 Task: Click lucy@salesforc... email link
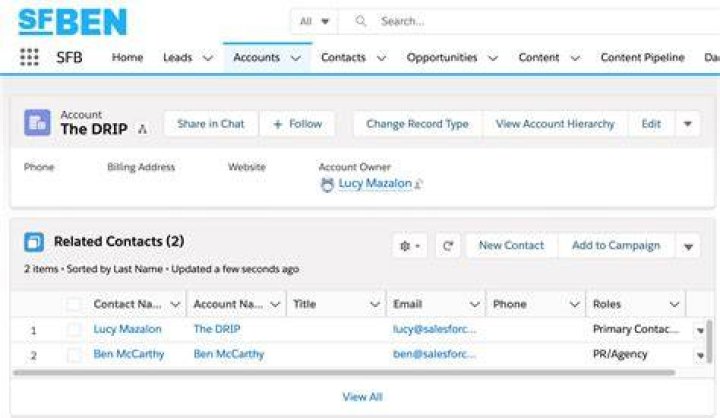434,329
